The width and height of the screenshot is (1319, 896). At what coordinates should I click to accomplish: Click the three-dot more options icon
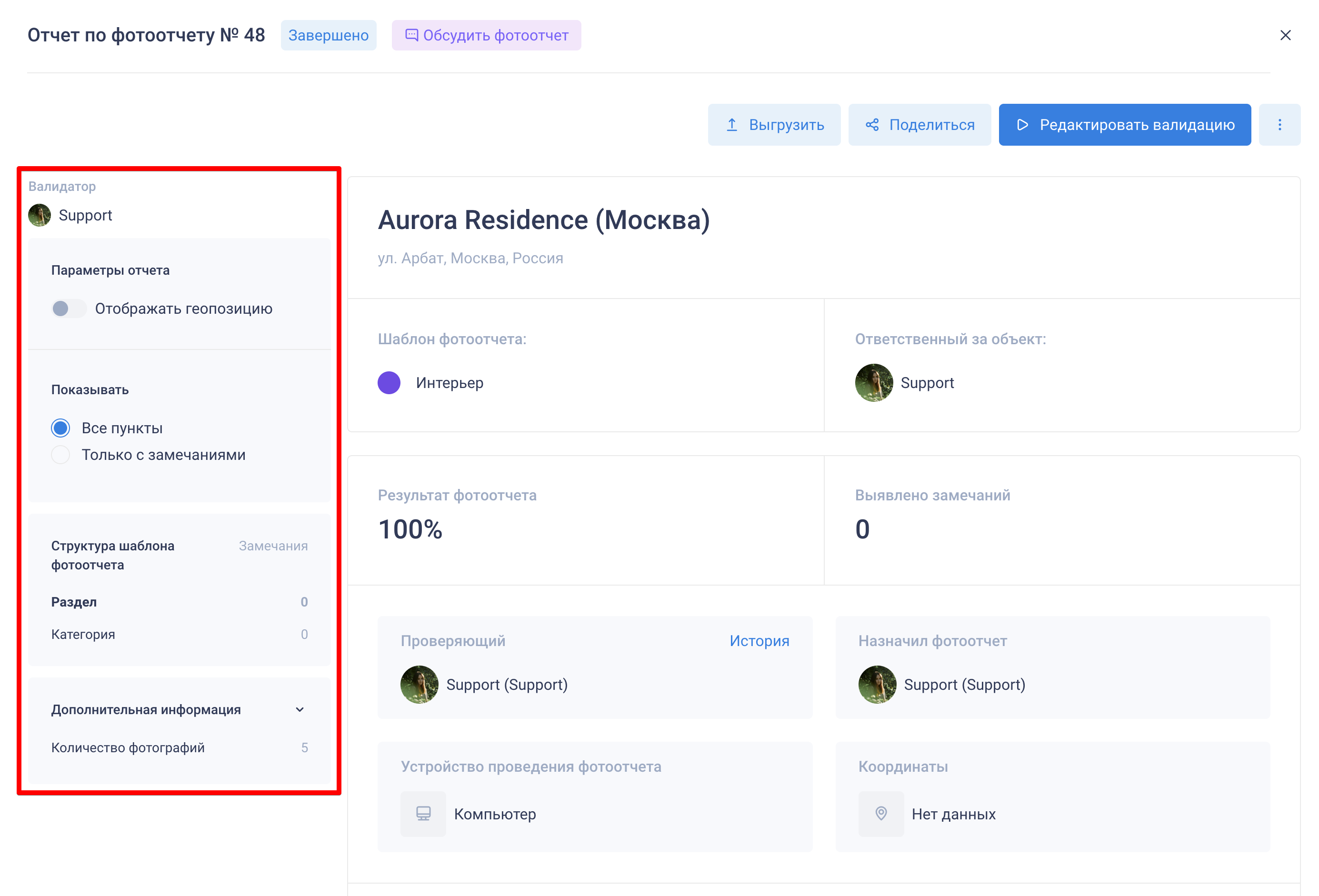point(1279,125)
